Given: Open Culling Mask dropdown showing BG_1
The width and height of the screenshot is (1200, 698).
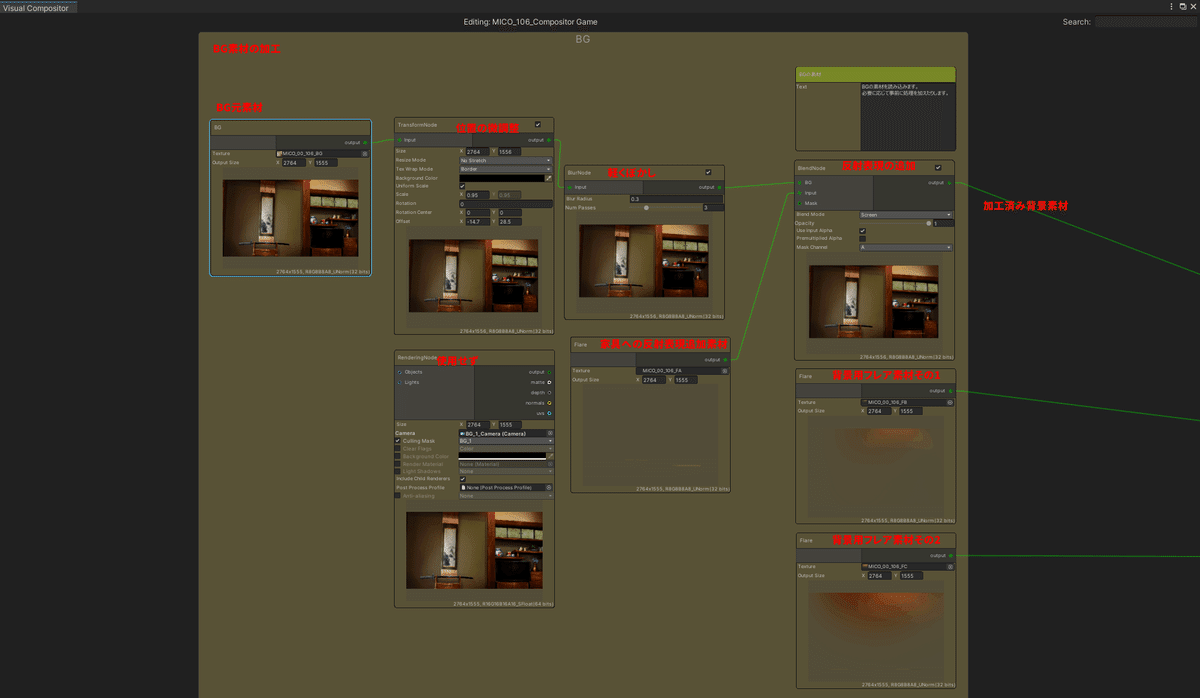Looking at the screenshot, I should [505, 441].
